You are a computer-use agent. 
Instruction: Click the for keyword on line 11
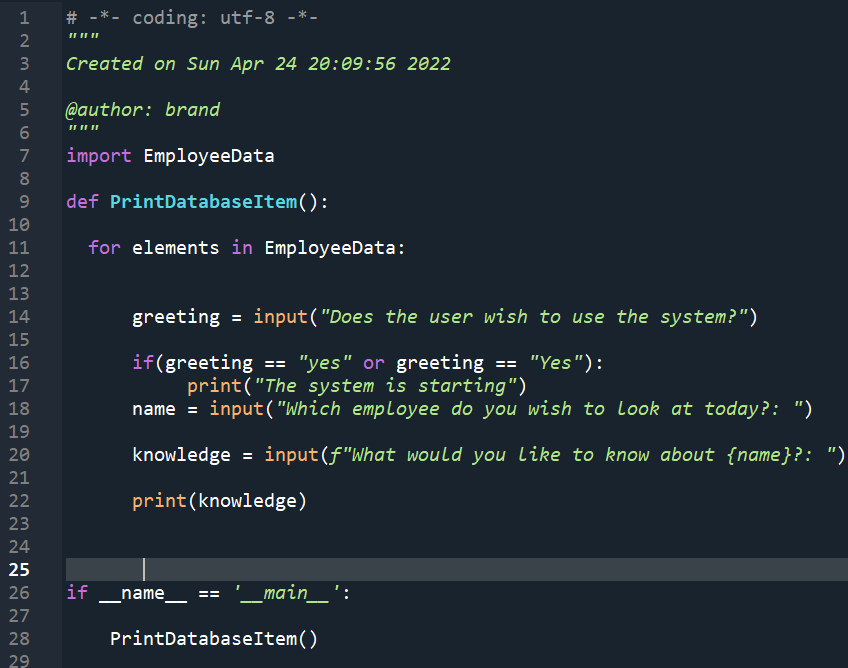point(104,247)
